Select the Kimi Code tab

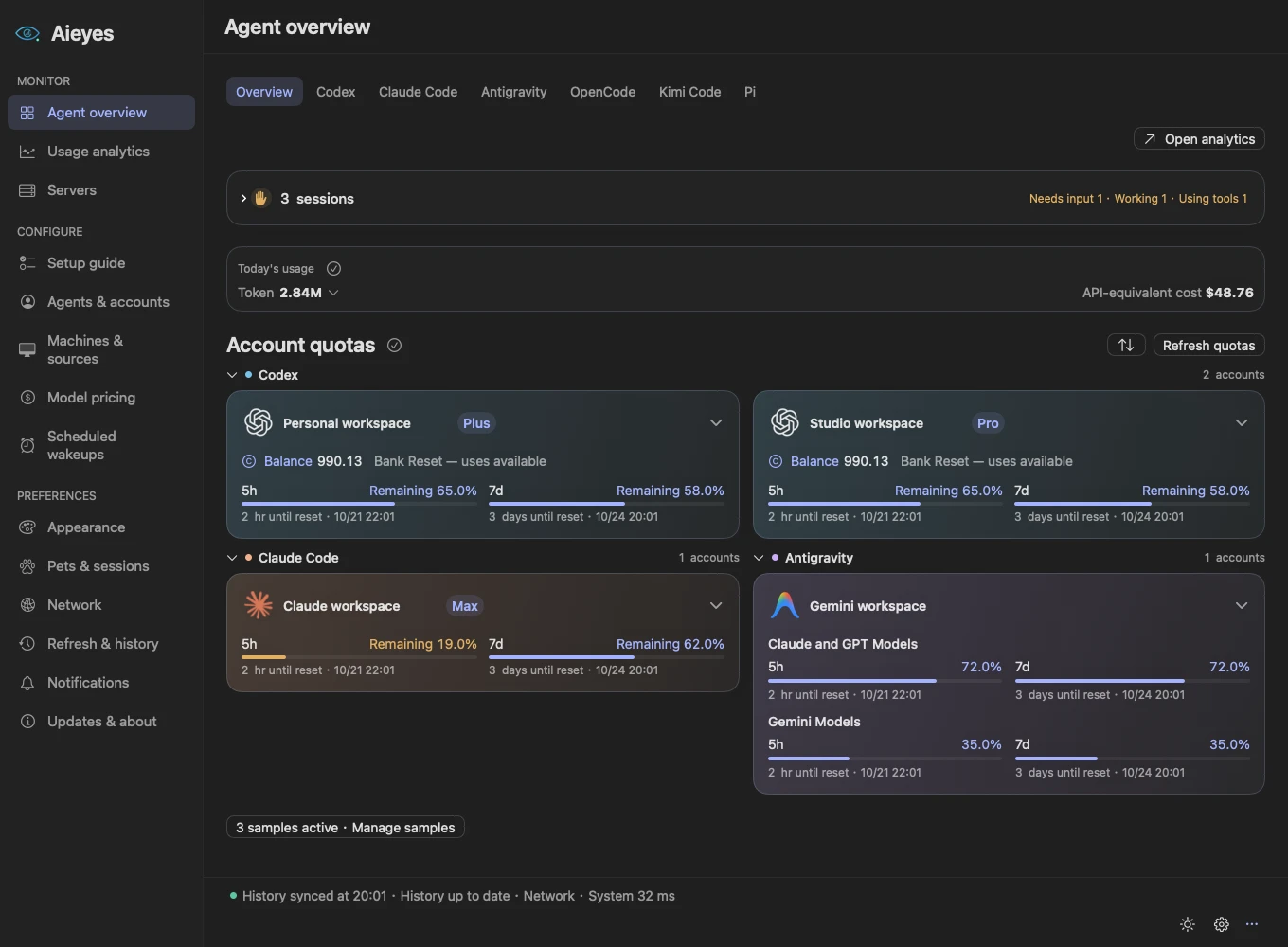[x=689, y=92]
